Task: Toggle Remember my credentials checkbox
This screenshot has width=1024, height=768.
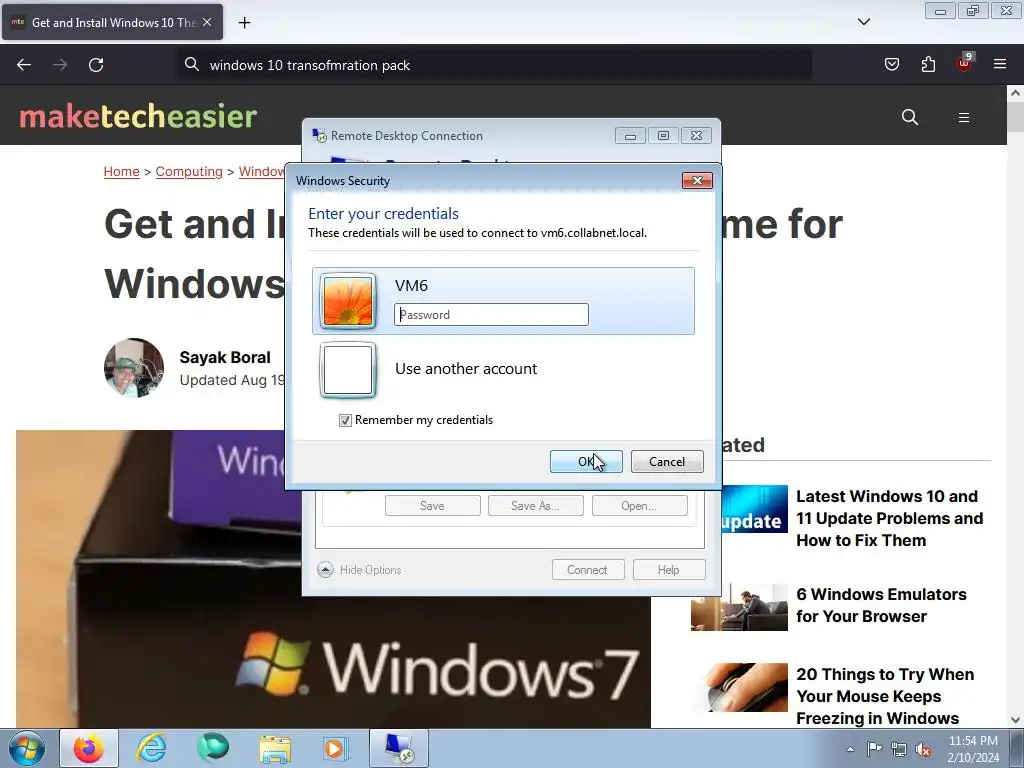Action: pos(345,421)
